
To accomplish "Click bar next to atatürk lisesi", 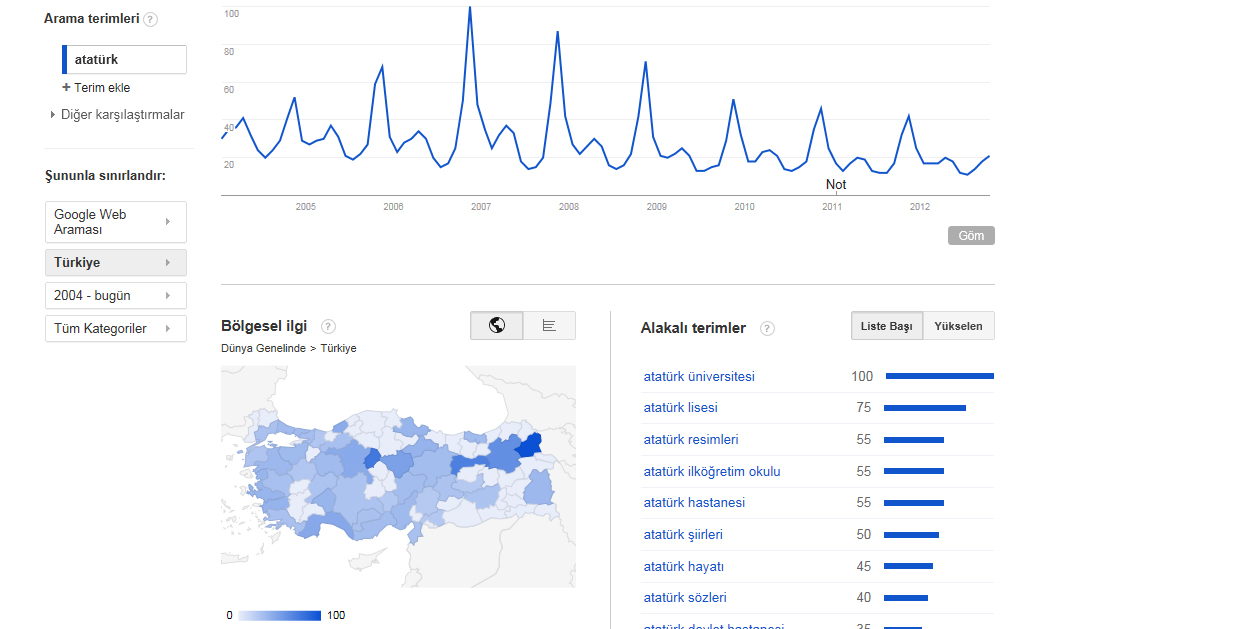I will coord(925,408).
